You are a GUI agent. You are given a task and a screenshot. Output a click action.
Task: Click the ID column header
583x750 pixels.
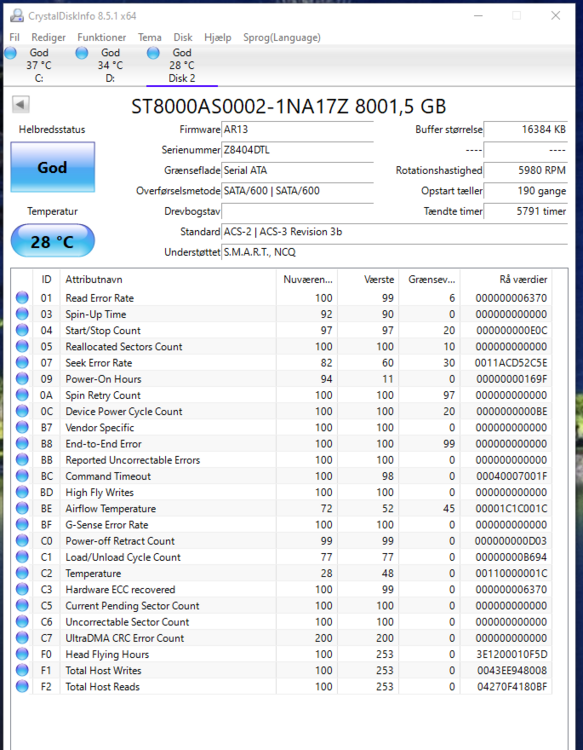coord(46,279)
